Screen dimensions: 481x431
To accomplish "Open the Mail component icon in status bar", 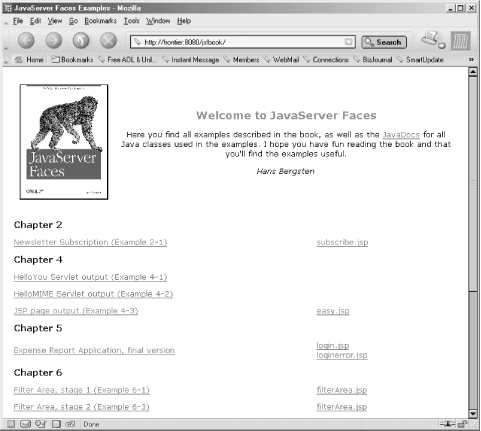I will [x=25, y=424].
